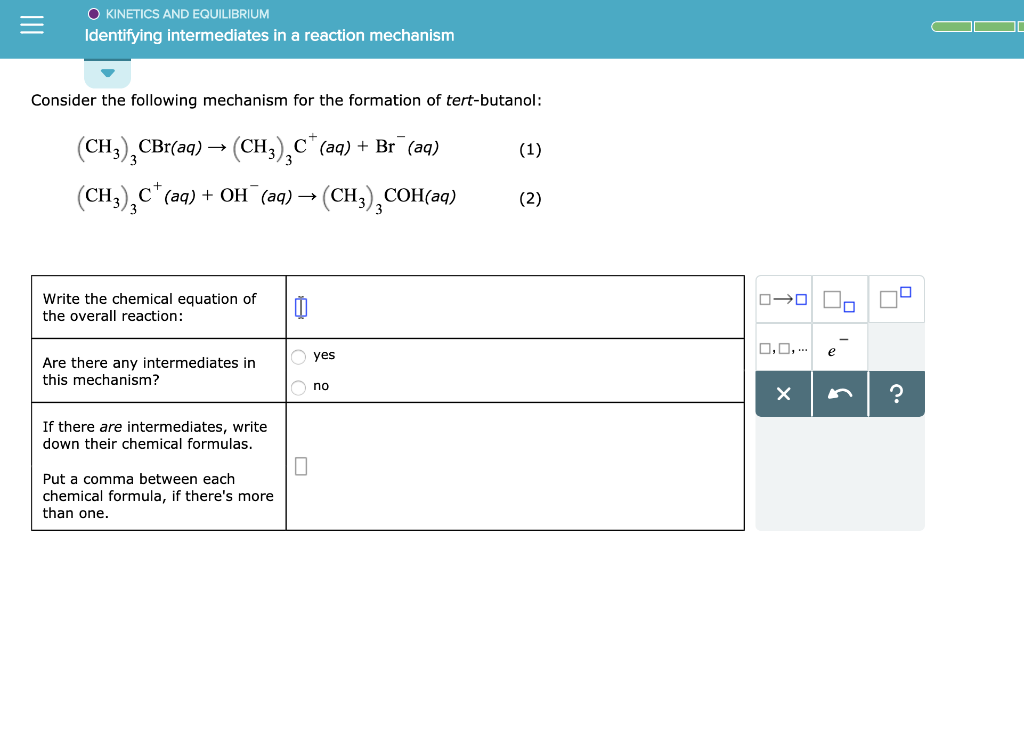Click the circle icon beside KINETICS AND EQUILIBRIUM

pos(93,13)
